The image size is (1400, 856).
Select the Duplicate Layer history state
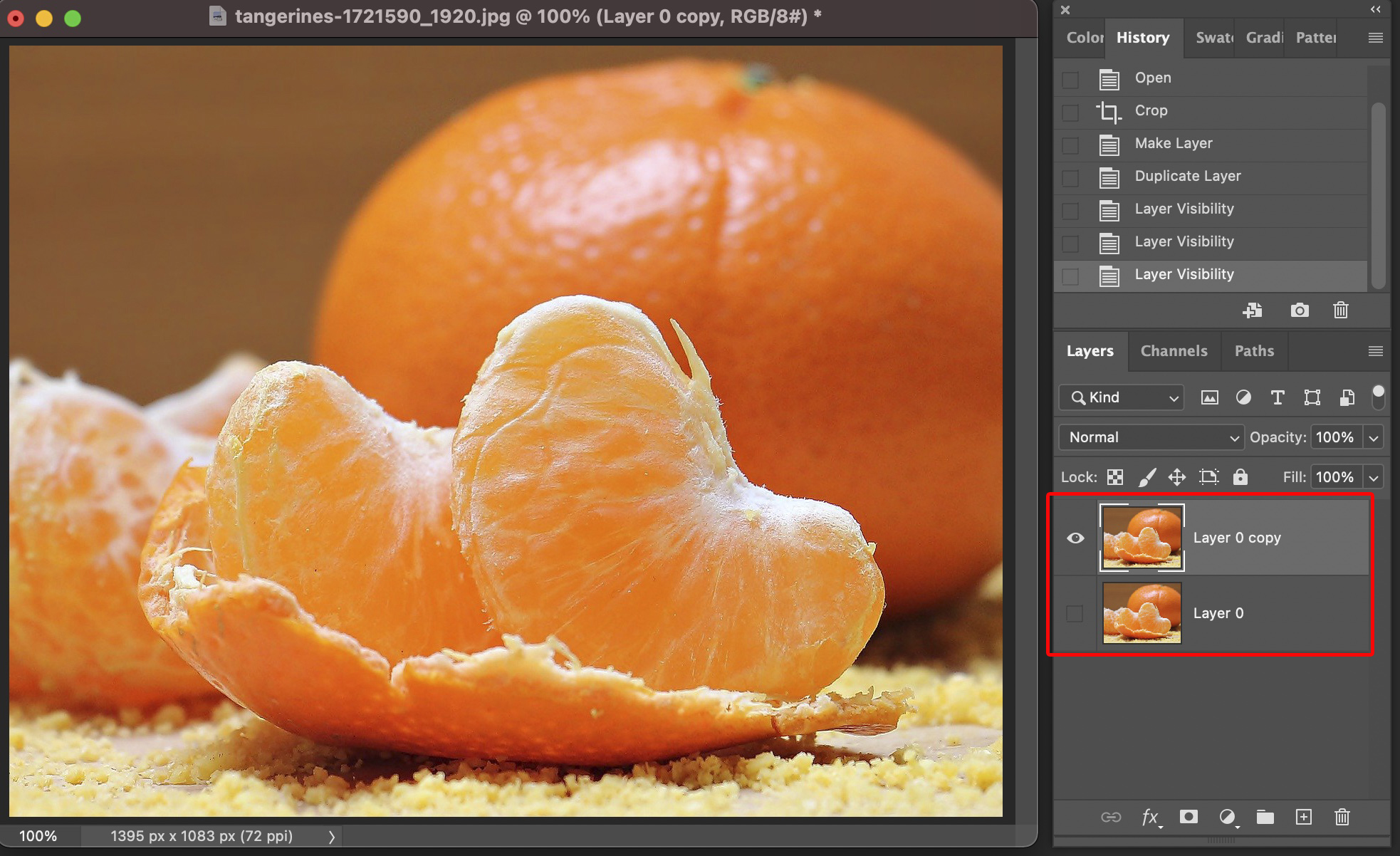(x=1187, y=176)
